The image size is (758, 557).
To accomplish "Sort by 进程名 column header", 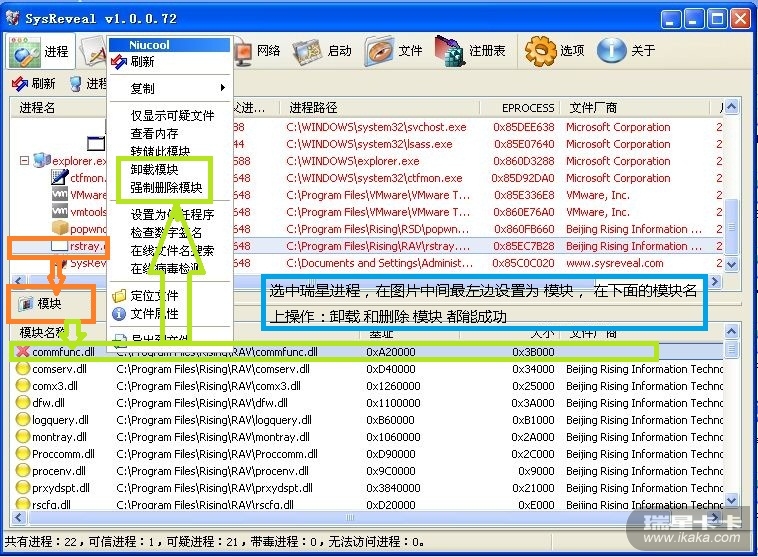I will 37,107.
